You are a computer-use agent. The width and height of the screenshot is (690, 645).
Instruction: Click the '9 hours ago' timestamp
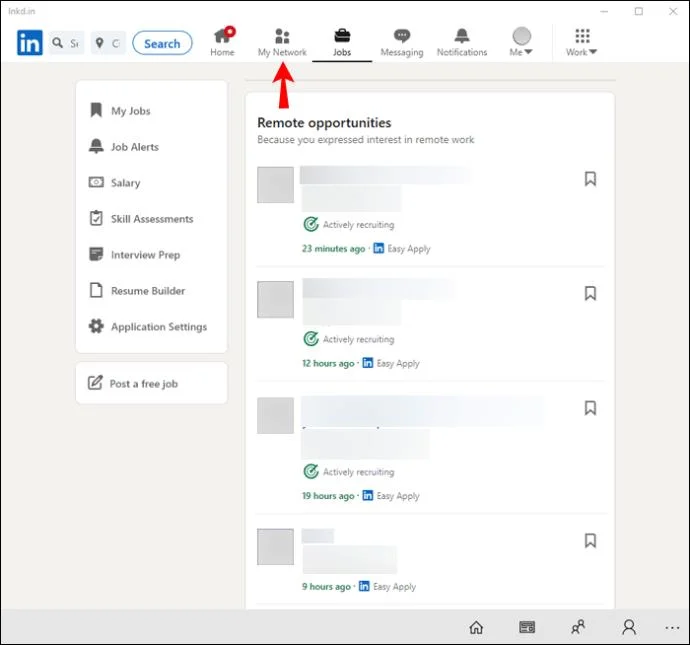click(327, 587)
